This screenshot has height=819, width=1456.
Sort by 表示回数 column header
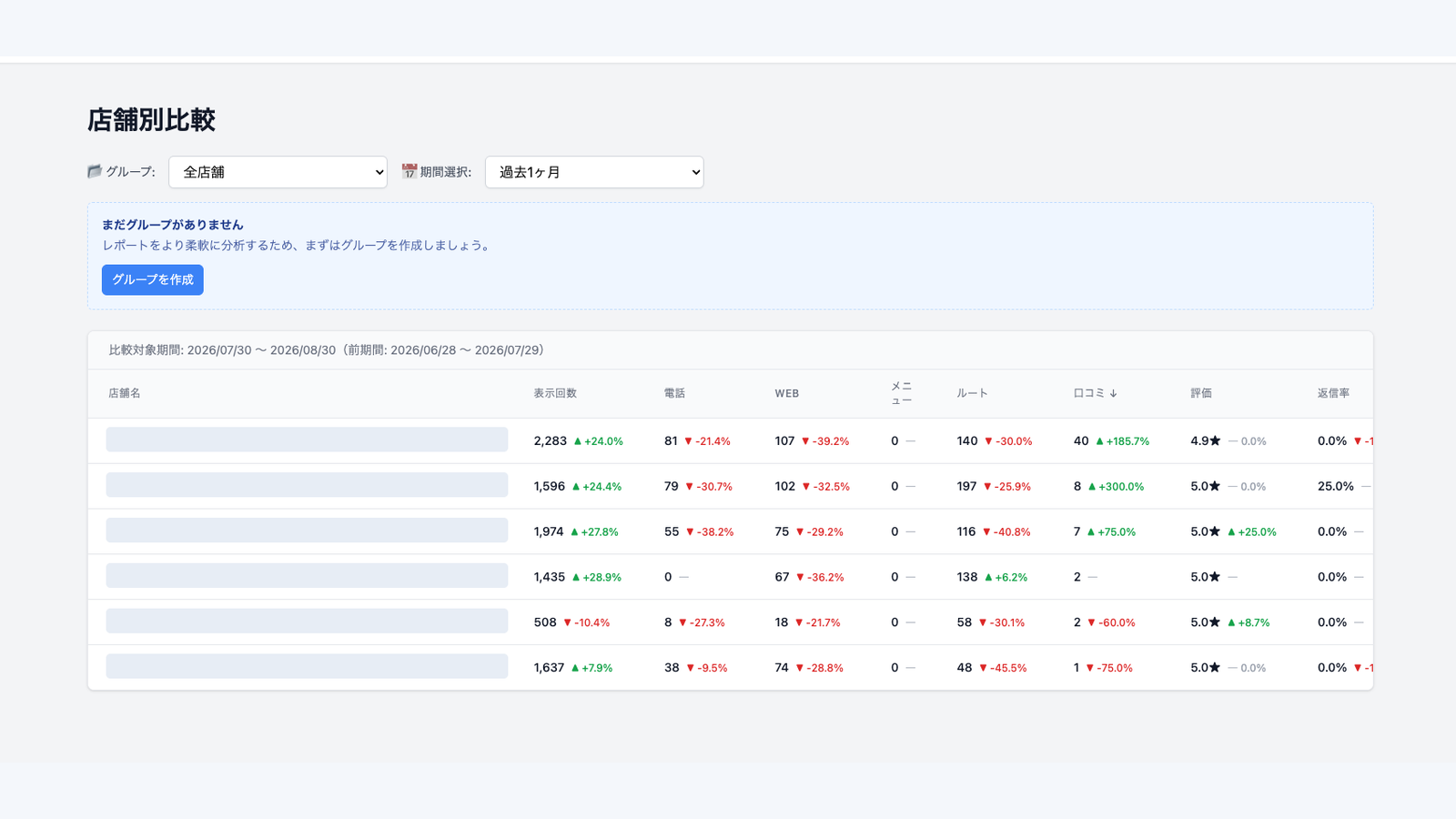click(555, 393)
